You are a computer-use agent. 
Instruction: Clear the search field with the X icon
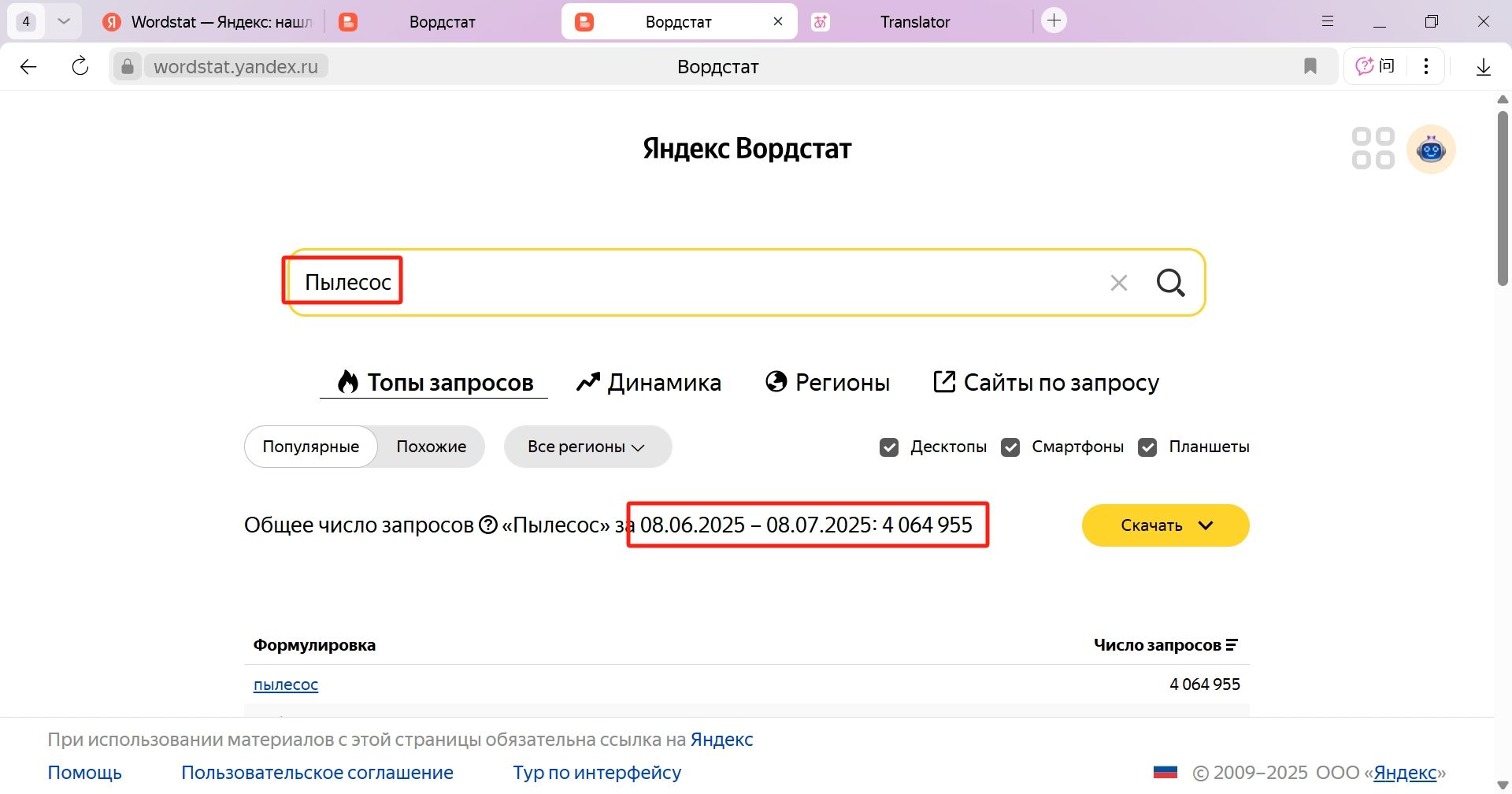(1118, 283)
